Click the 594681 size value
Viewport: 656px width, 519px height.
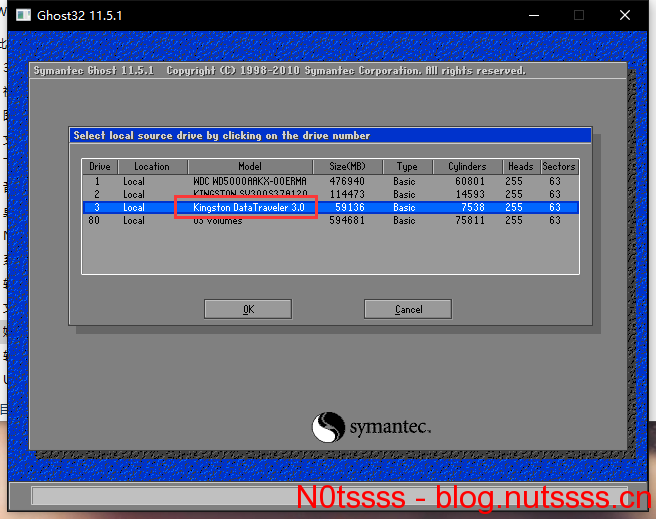(347, 220)
